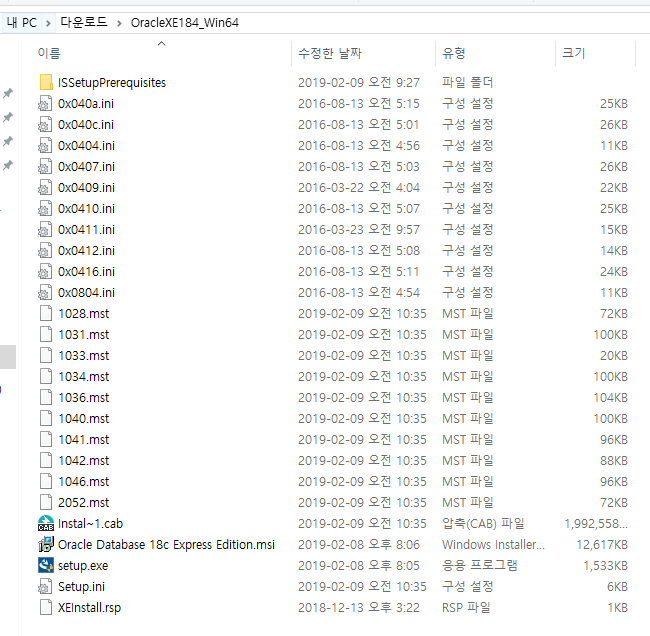Select the 1036.mst file icon

click(46, 398)
